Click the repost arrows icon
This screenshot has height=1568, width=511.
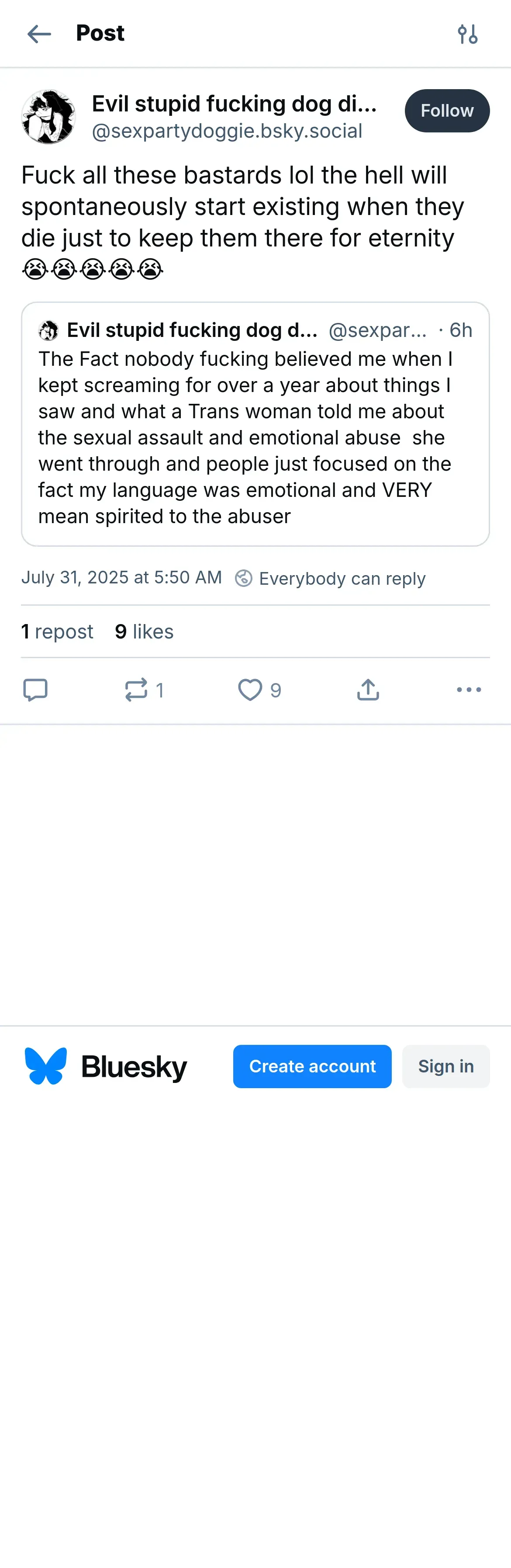click(x=136, y=690)
